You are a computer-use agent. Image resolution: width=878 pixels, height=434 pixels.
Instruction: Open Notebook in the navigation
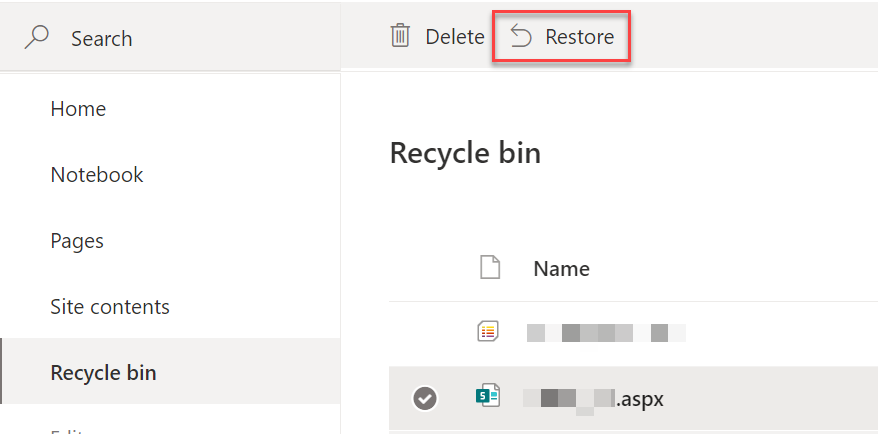click(x=97, y=175)
